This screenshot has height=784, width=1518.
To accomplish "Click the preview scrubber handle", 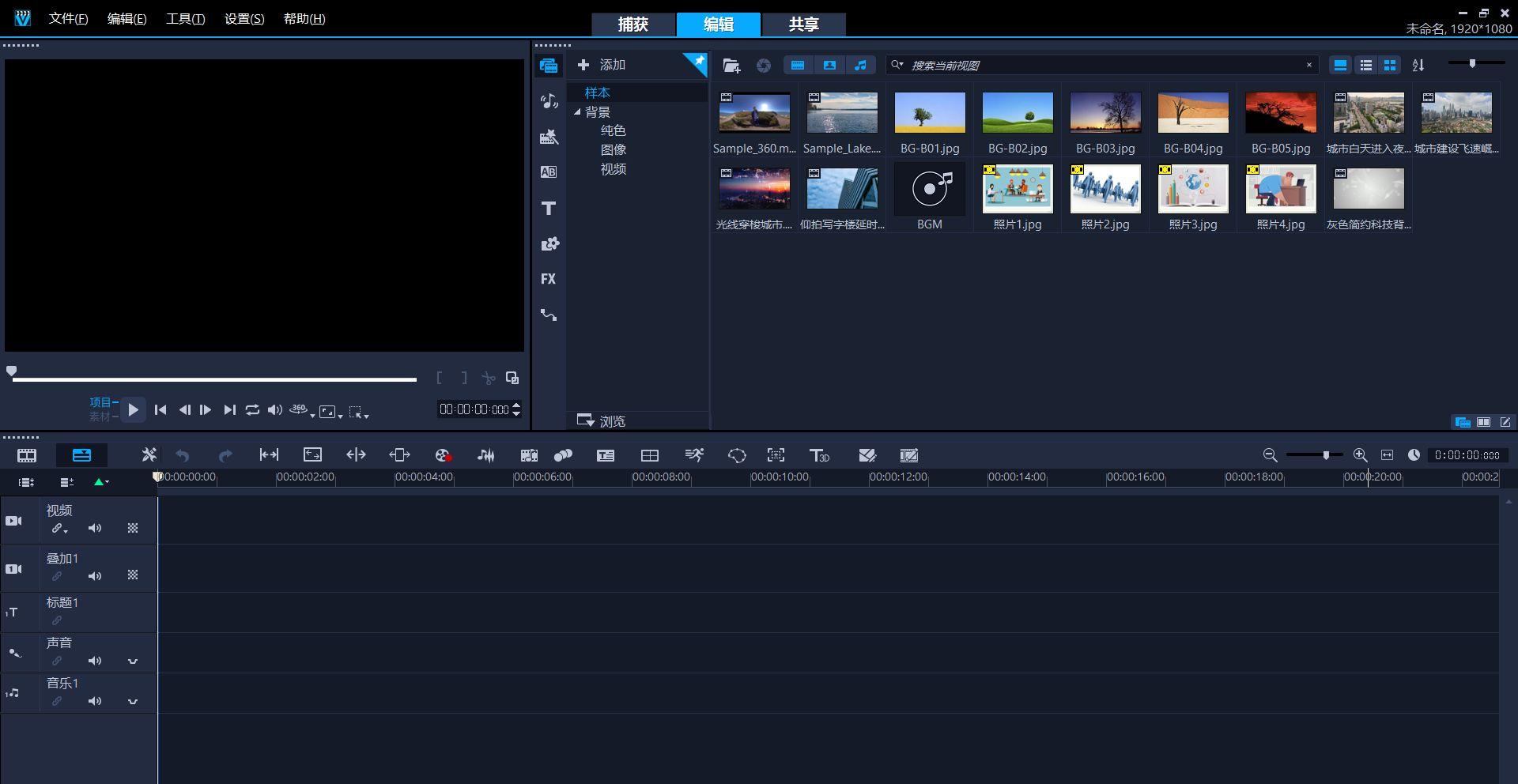I will click(11, 371).
